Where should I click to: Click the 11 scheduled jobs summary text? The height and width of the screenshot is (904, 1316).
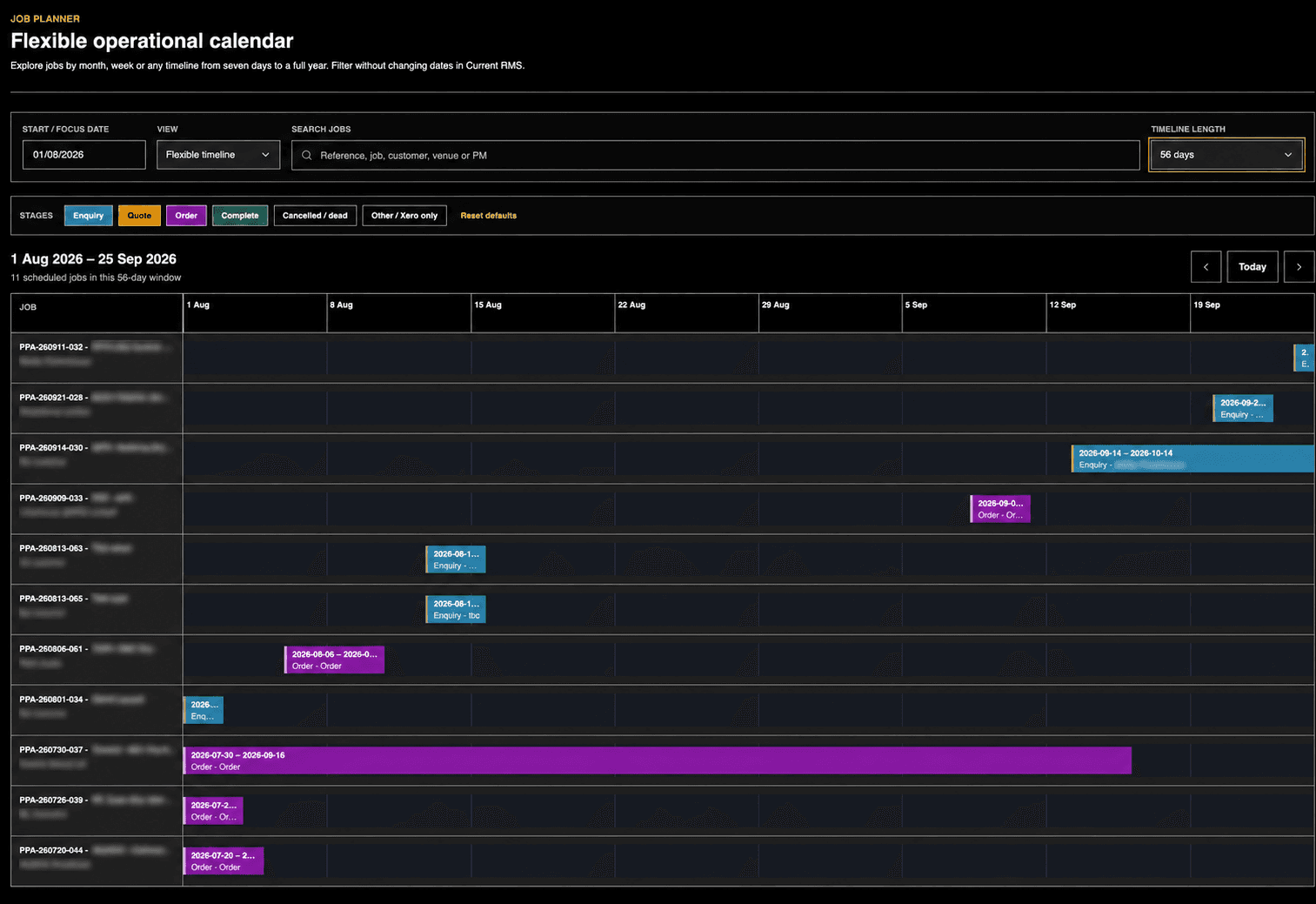(x=96, y=278)
